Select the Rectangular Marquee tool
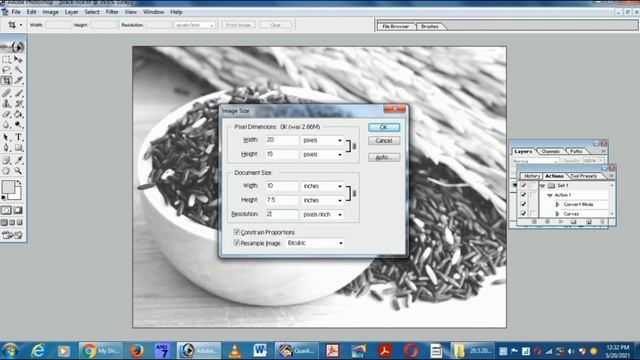This screenshot has height=360, width=640. pos(6,60)
